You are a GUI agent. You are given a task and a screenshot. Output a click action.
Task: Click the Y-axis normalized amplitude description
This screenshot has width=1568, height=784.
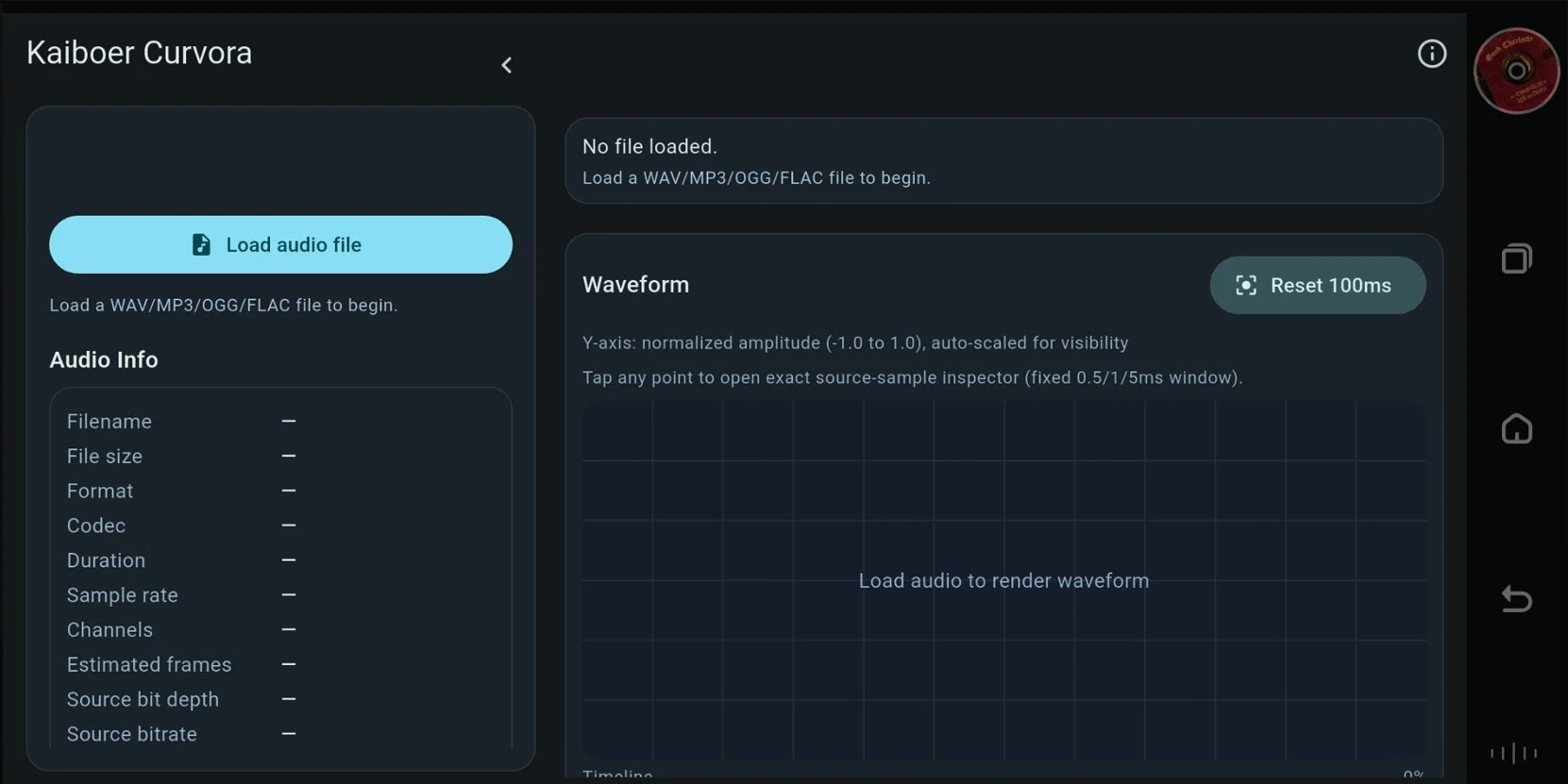pos(855,342)
